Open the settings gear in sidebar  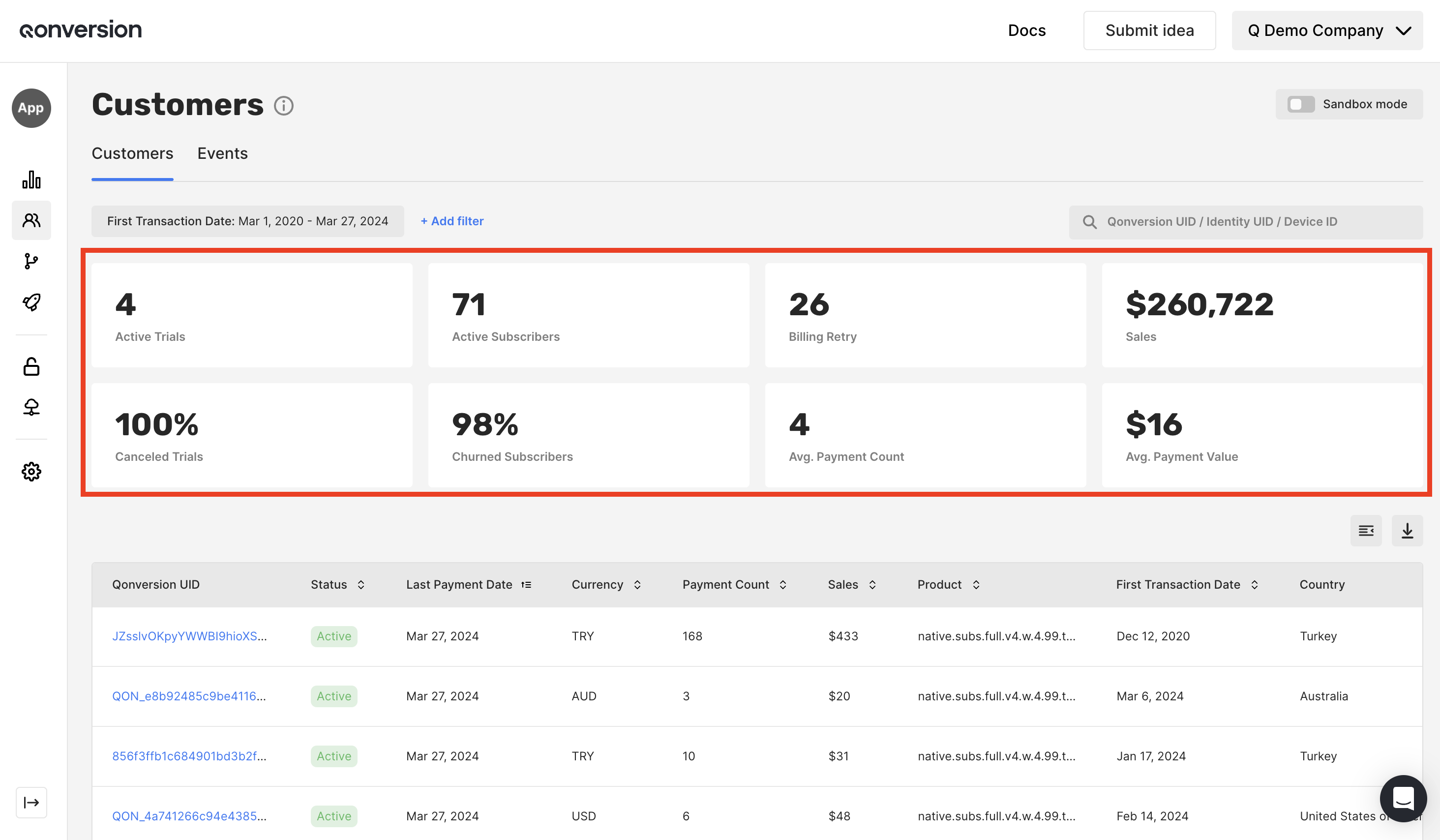point(31,472)
